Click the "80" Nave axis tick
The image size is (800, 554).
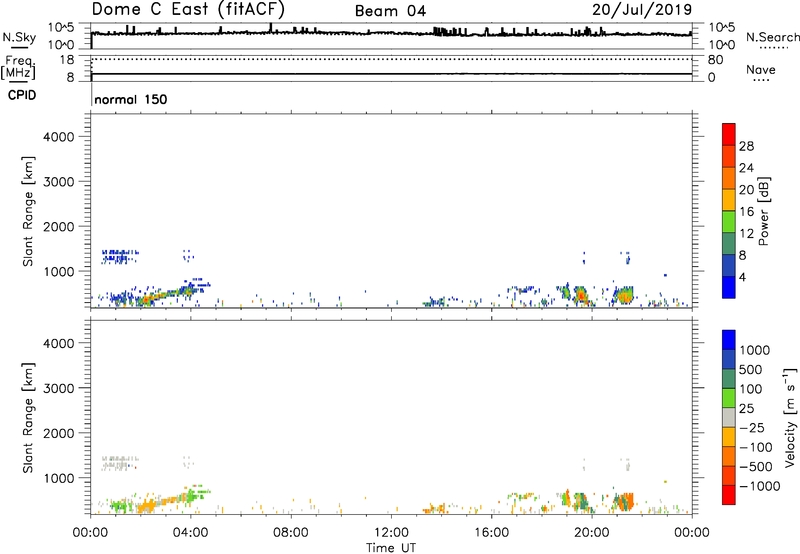coord(715,60)
